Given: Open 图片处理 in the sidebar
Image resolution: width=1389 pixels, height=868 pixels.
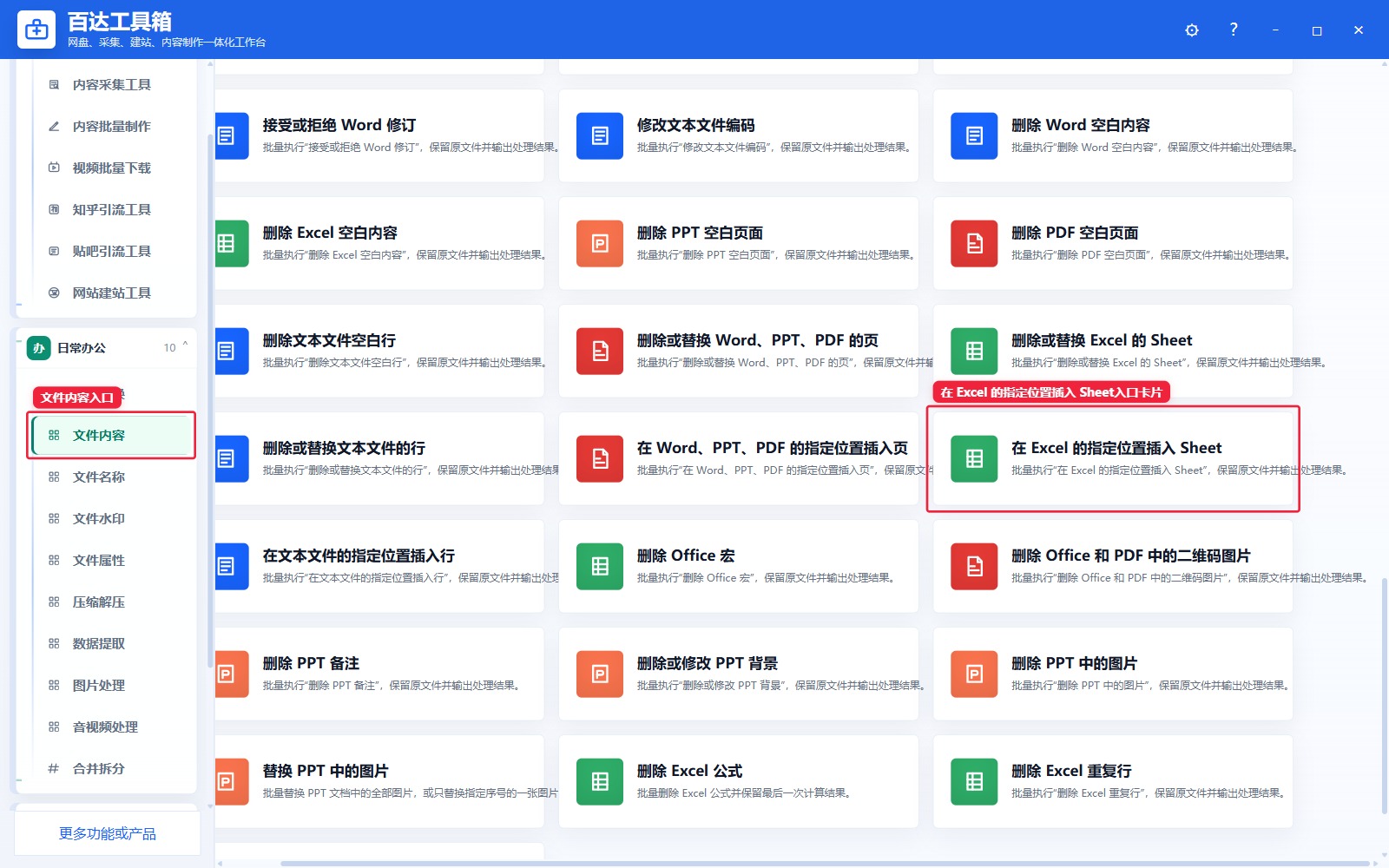Looking at the screenshot, I should (x=111, y=685).
